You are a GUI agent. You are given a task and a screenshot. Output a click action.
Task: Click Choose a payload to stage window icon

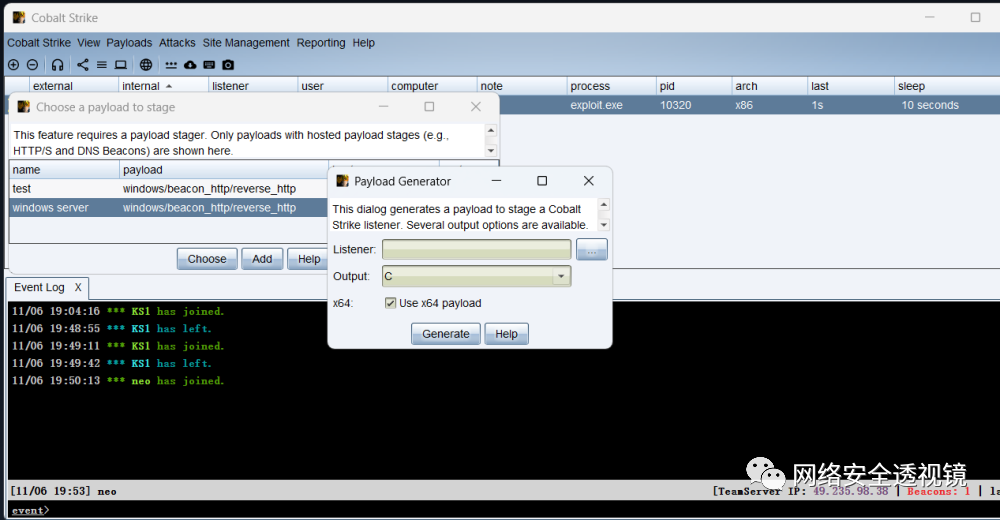(24, 107)
